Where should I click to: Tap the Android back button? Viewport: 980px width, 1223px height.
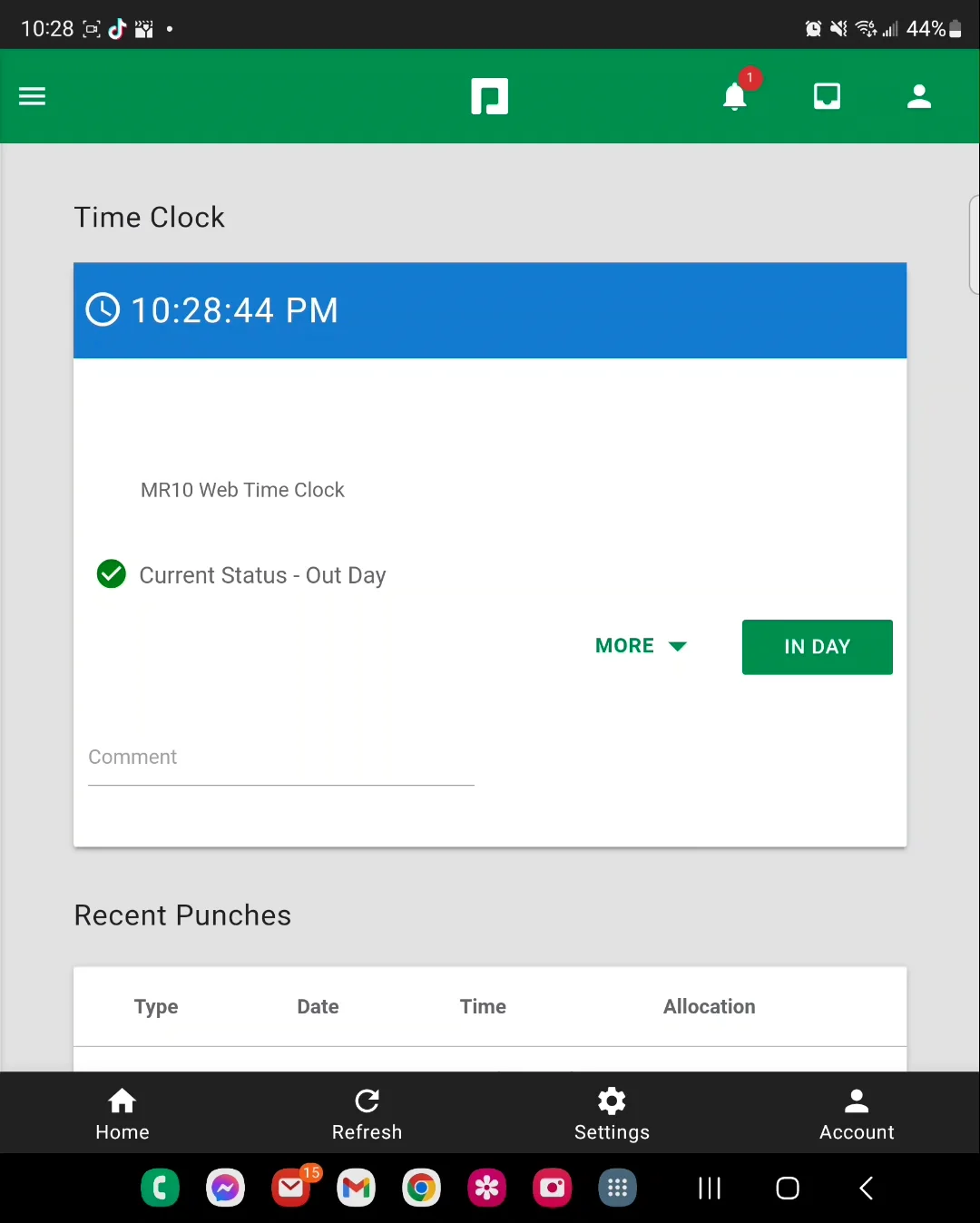(x=867, y=1188)
